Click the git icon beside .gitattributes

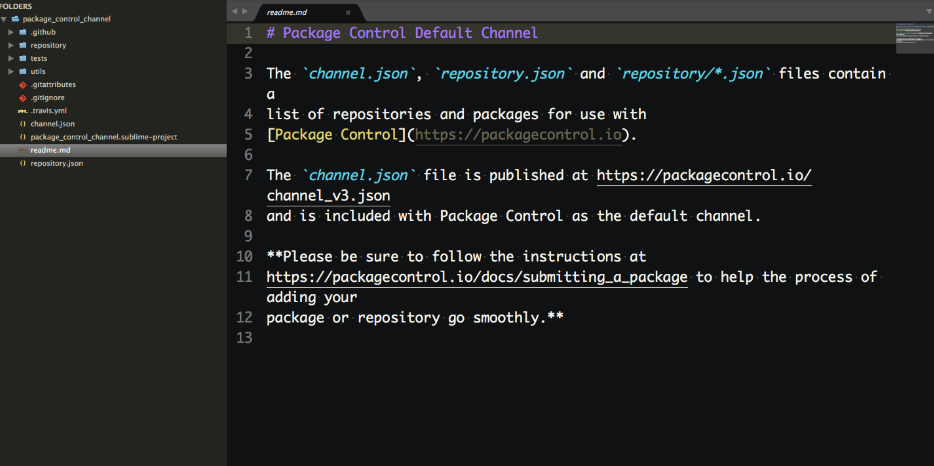23,85
